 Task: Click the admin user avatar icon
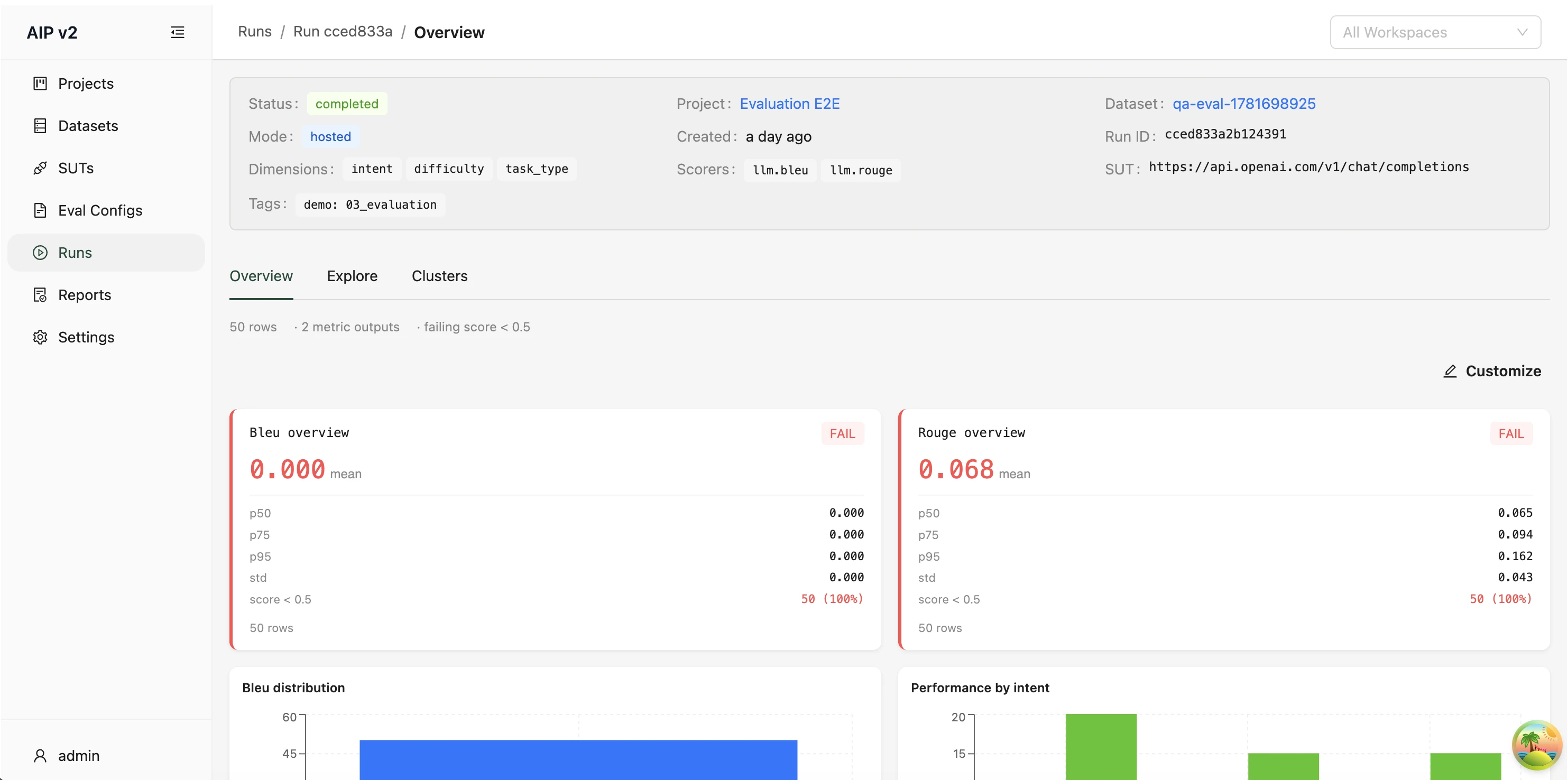click(40, 756)
